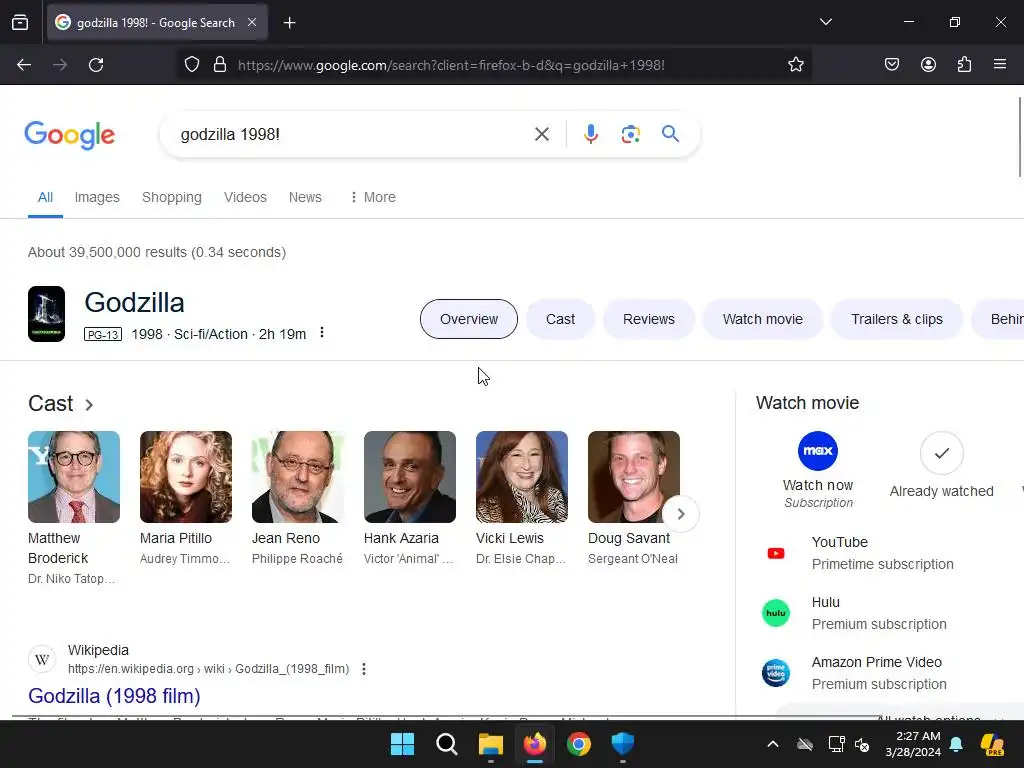Open the Firefox account icon
This screenshot has height=768, width=1024.
point(928,65)
